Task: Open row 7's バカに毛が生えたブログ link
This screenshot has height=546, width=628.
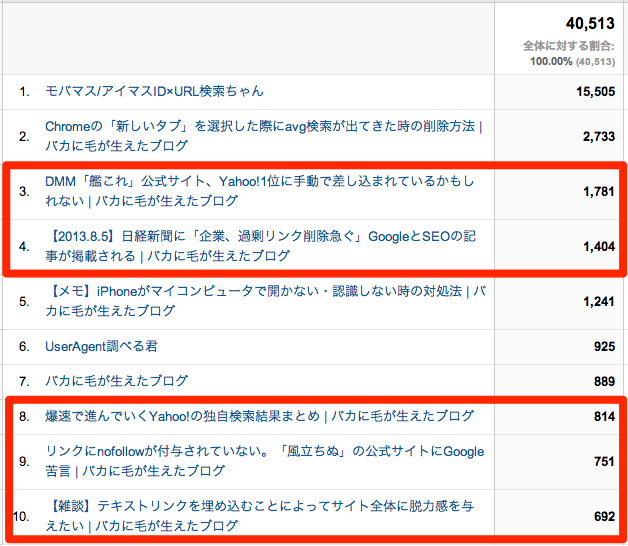Action: point(116,381)
